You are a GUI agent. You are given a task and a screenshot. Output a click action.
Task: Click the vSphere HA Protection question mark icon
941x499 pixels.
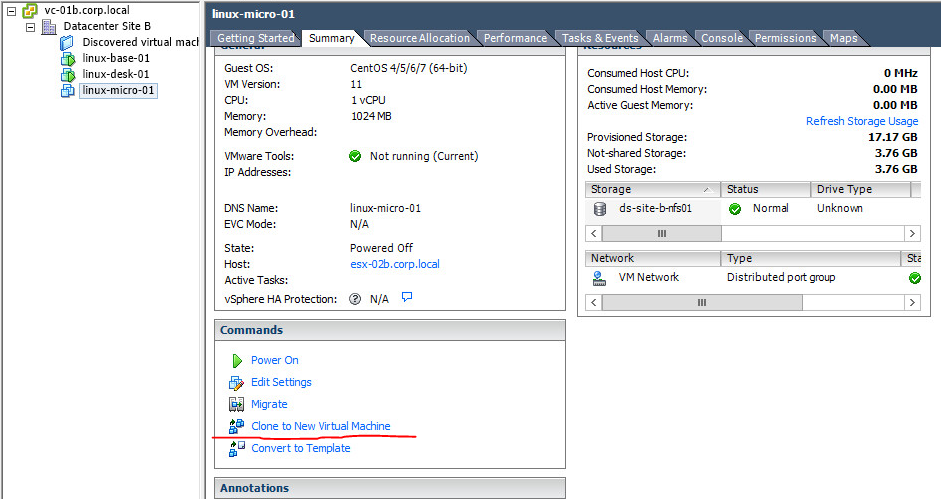355,299
